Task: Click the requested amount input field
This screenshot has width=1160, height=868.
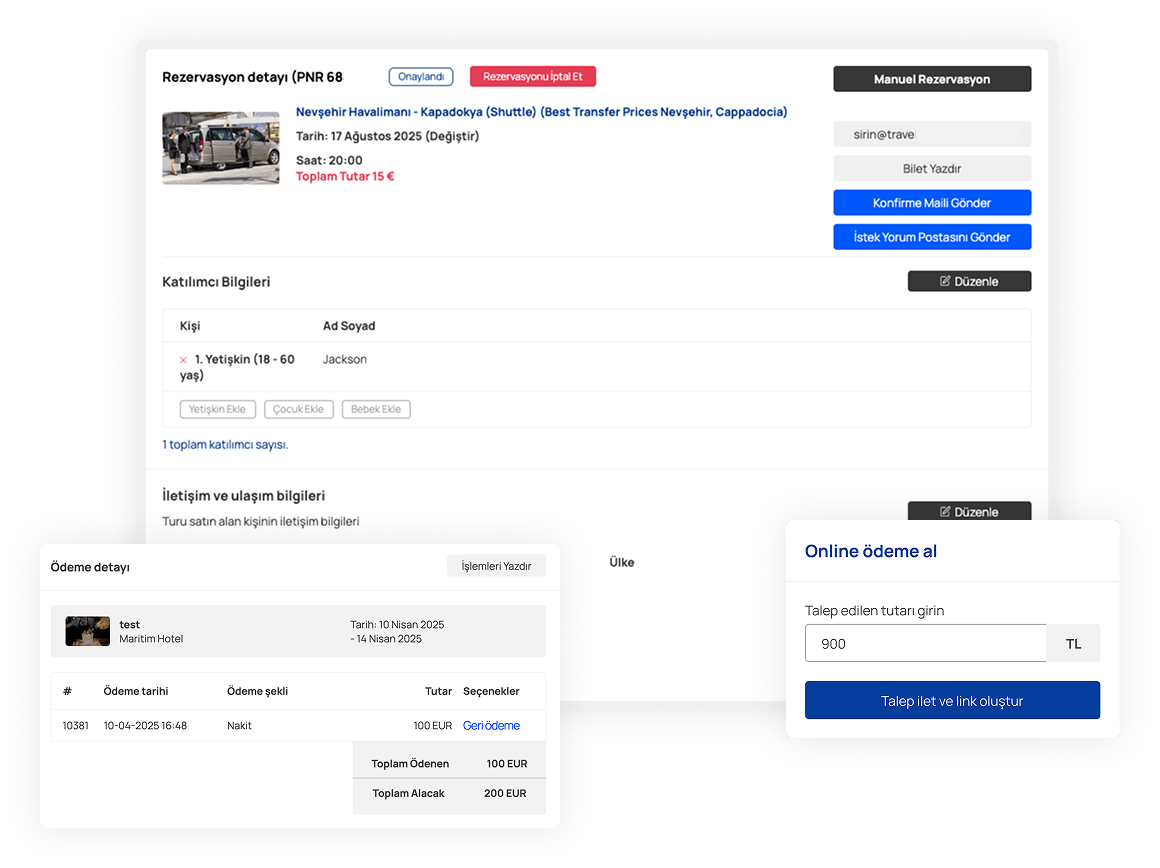Action: 925,644
